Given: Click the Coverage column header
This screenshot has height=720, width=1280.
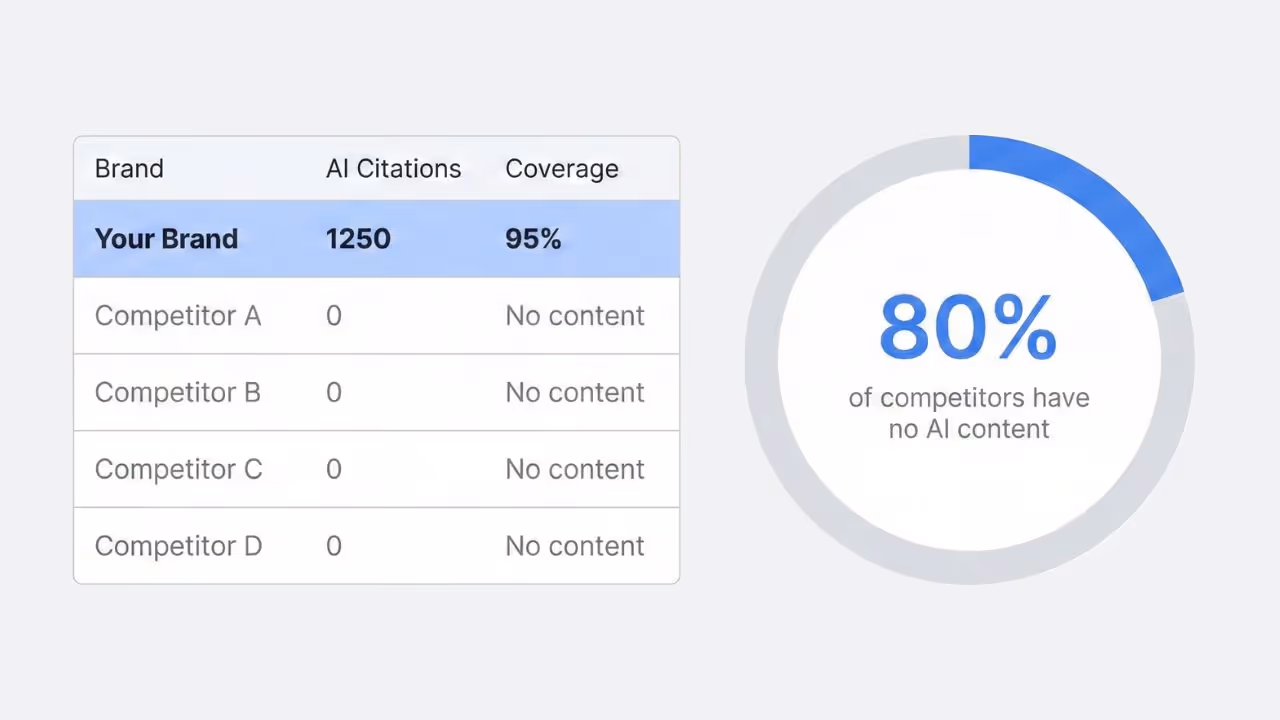Looking at the screenshot, I should (562, 168).
